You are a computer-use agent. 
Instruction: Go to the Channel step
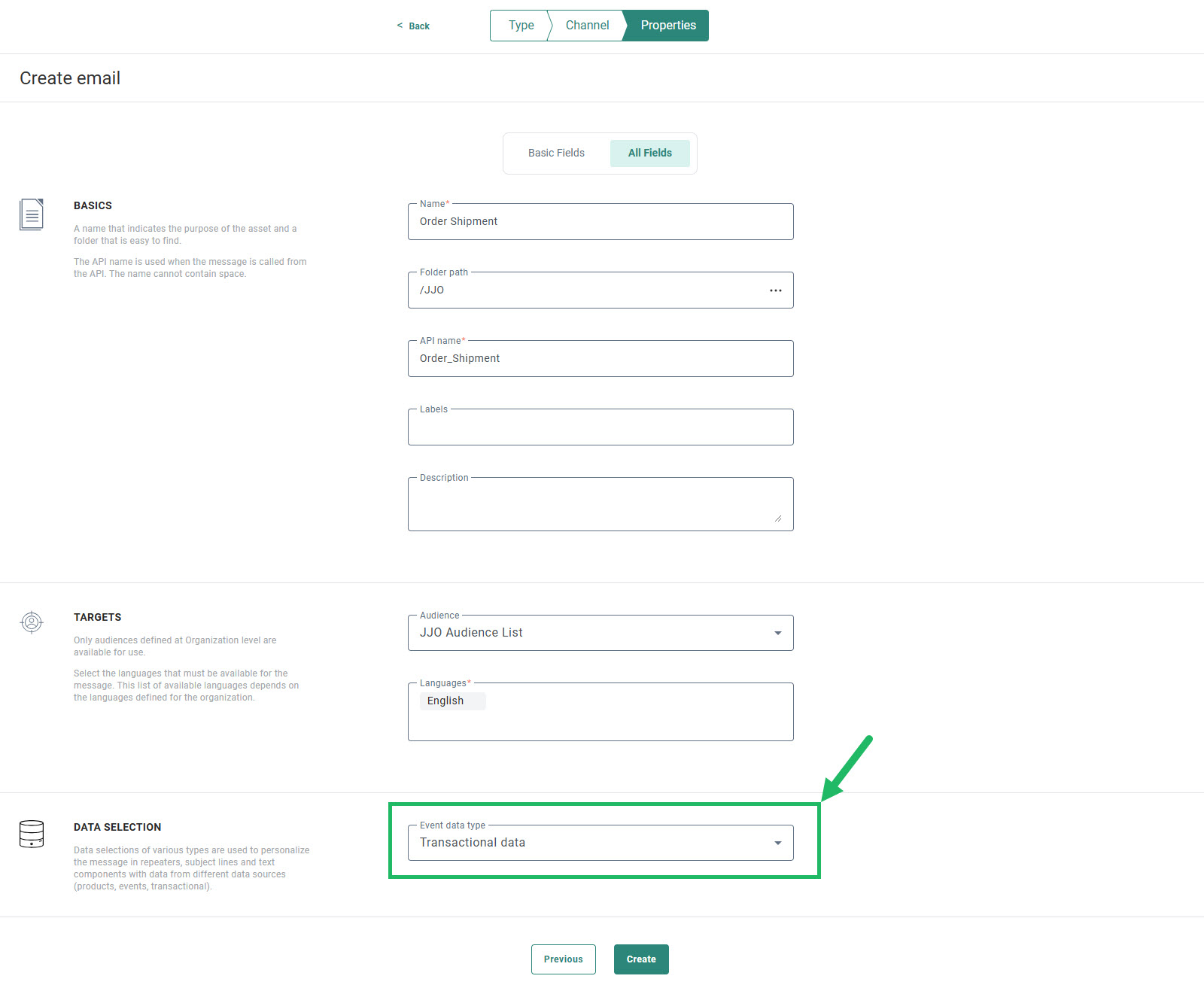coord(587,26)
